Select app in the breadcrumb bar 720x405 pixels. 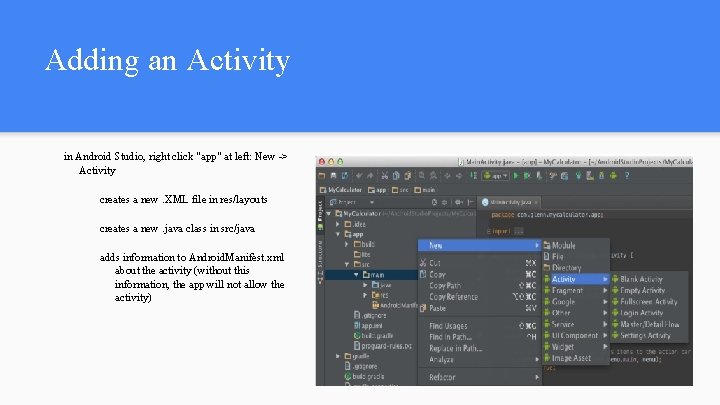coord(377,190)
